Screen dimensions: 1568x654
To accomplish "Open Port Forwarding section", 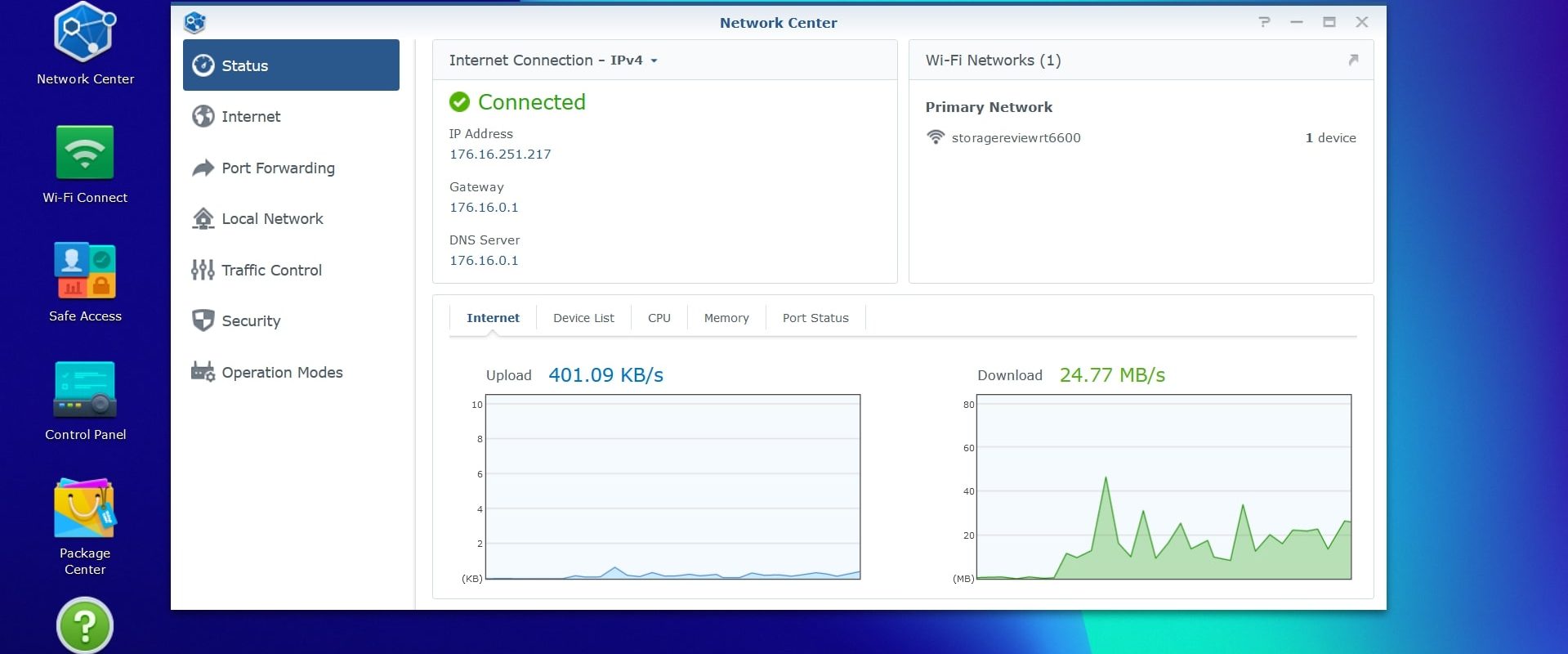I will (x=291, y=168).
